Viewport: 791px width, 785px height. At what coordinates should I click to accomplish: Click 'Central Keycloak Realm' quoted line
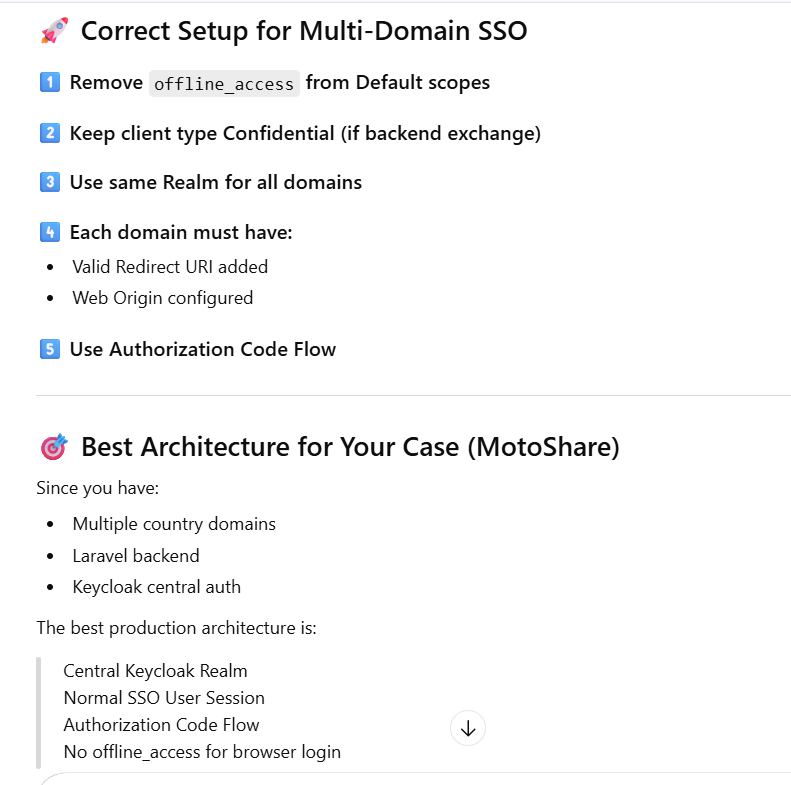155,671
